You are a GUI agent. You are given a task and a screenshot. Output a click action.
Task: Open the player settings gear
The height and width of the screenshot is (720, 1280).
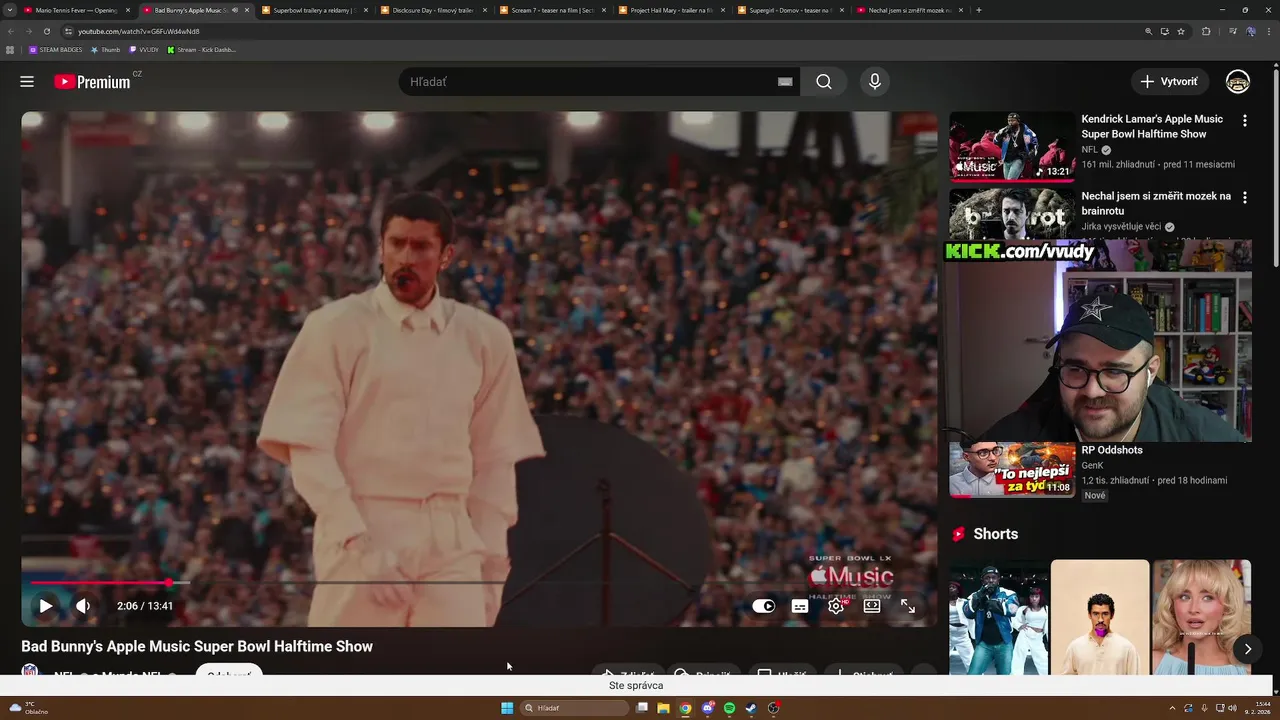pos(836,606)
